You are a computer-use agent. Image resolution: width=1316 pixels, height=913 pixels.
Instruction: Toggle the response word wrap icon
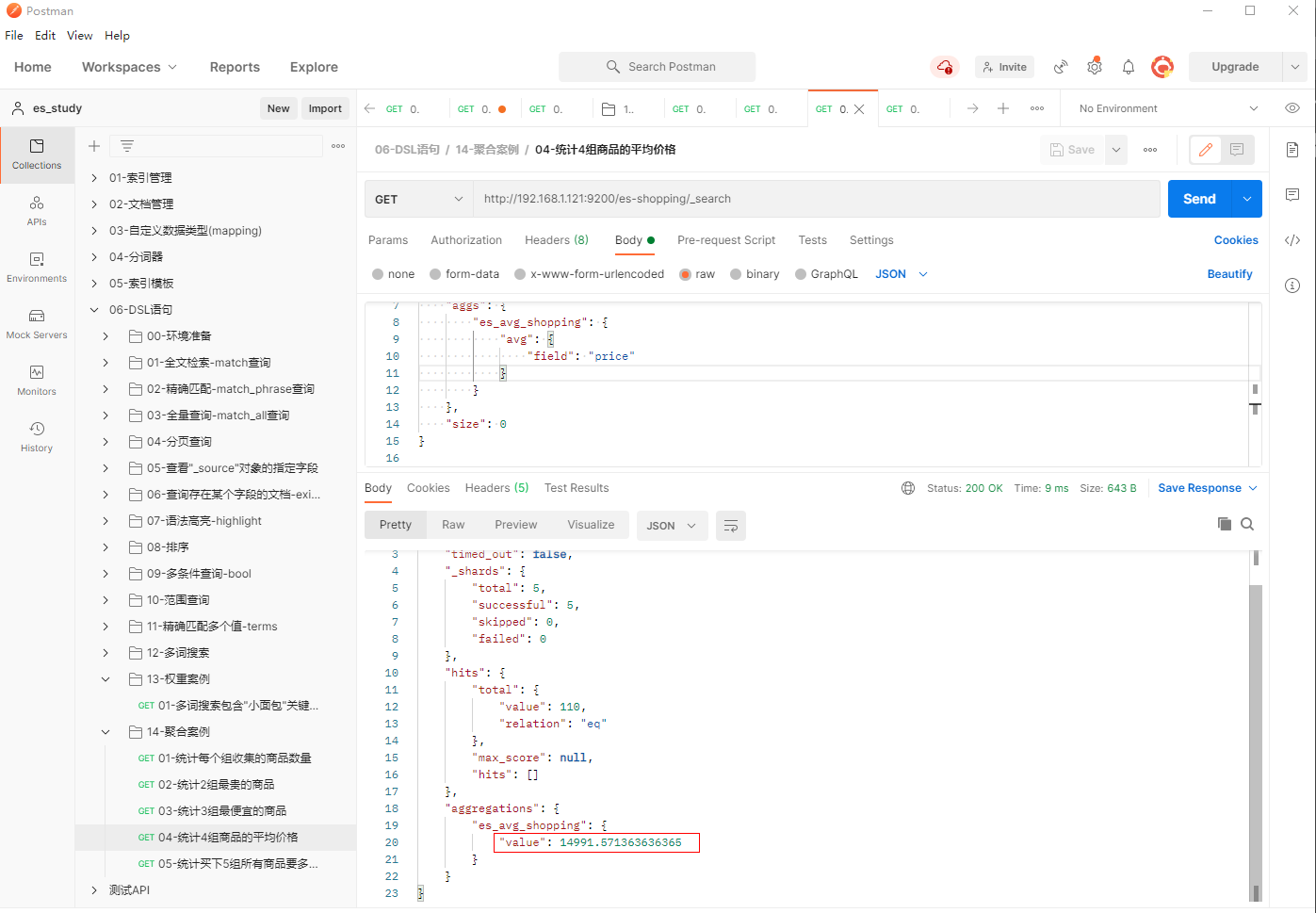click(x=730, y=526)
